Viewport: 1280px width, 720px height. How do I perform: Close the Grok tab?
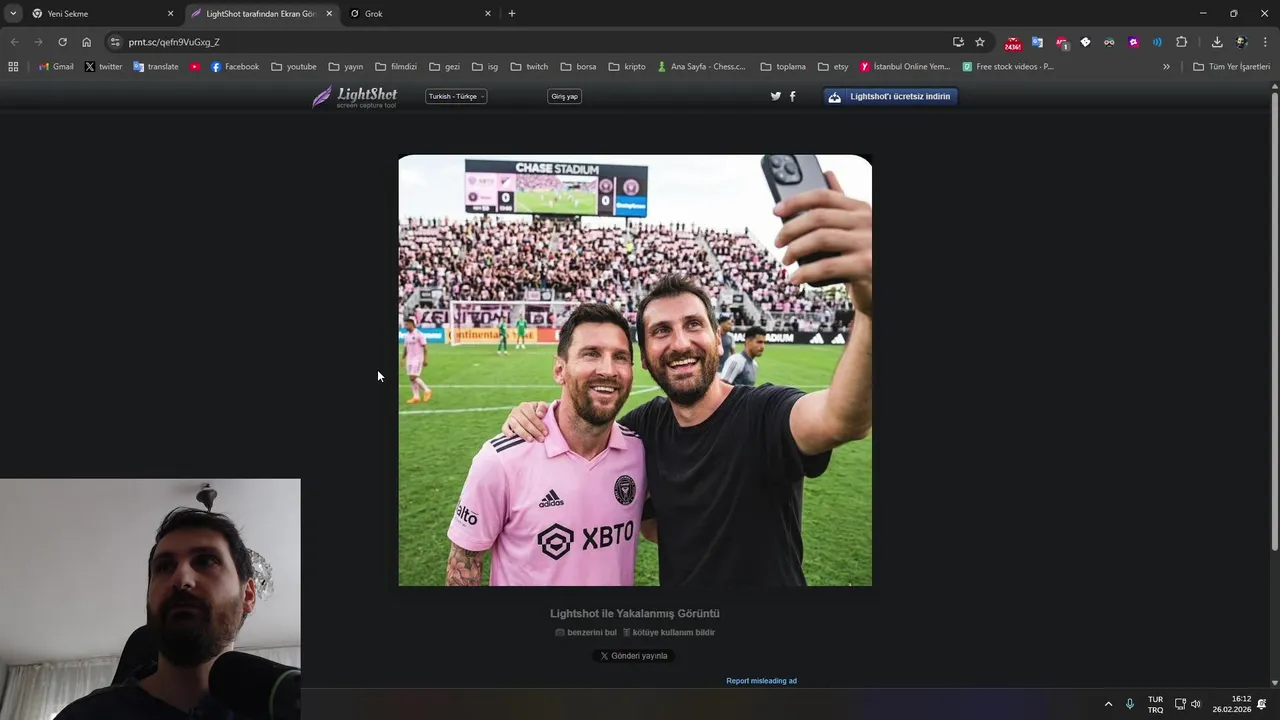488,14
